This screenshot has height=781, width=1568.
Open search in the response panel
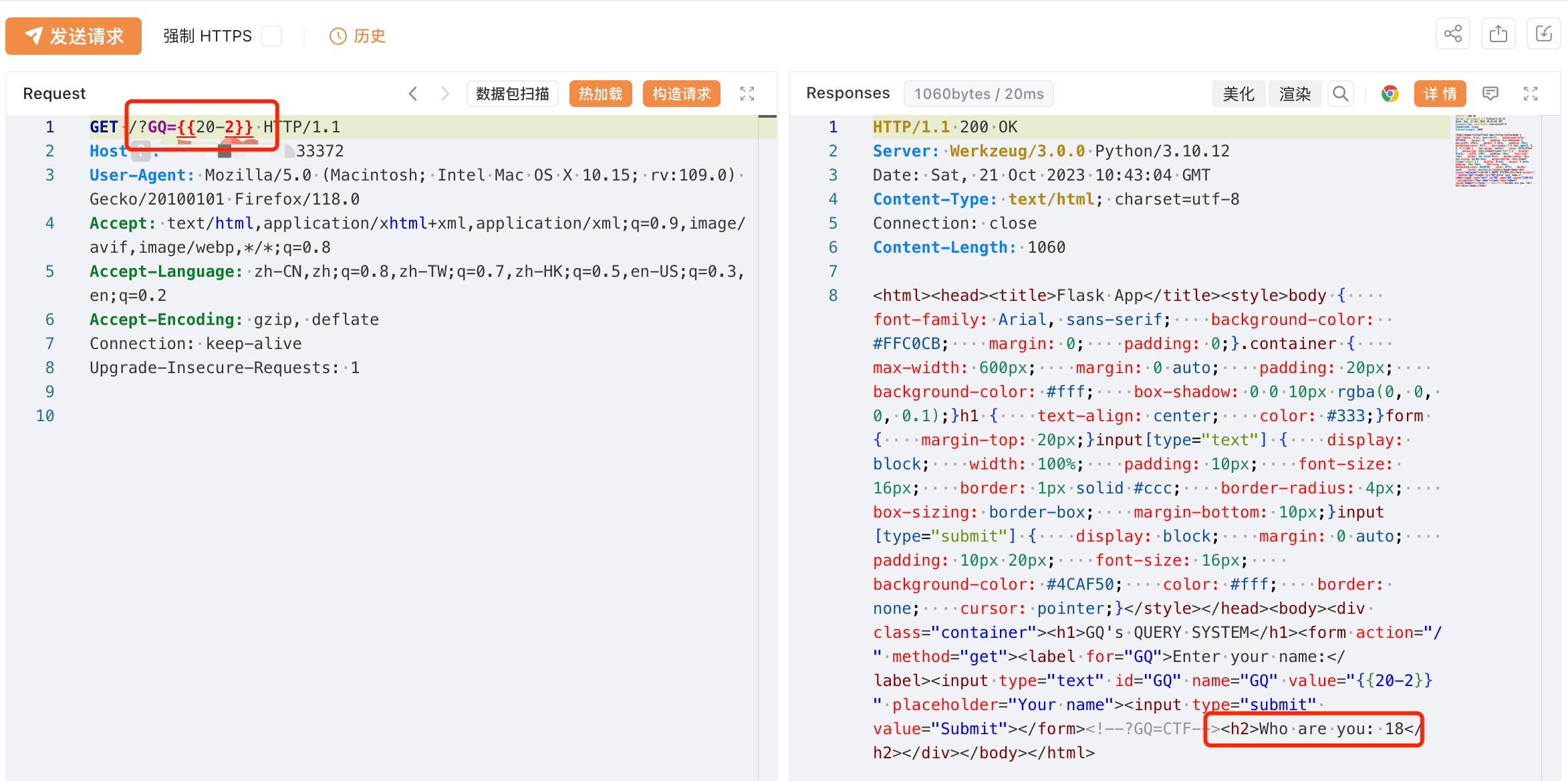pos(1340,94)
